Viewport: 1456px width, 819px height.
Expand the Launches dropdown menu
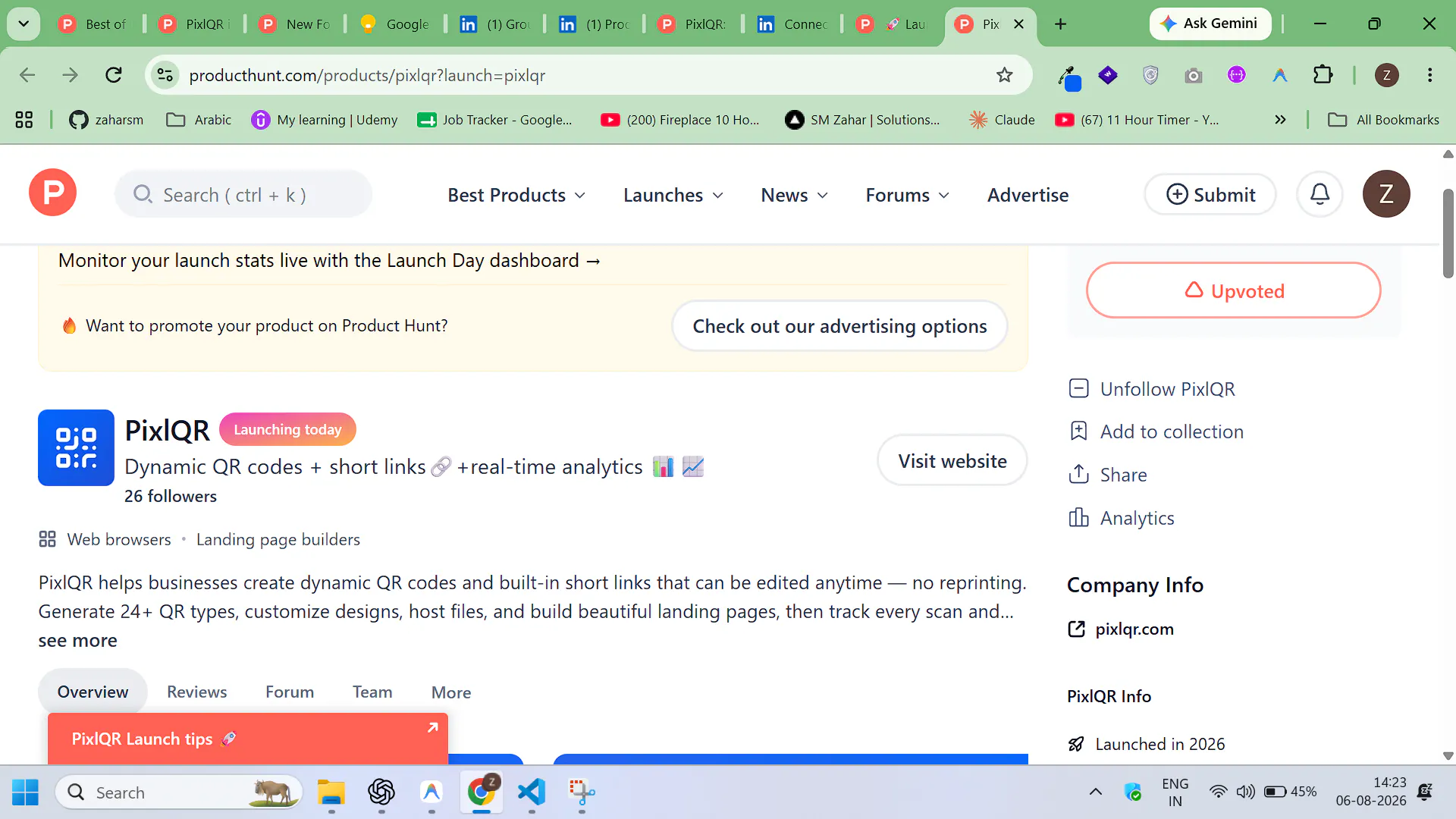tap(673, 195)
